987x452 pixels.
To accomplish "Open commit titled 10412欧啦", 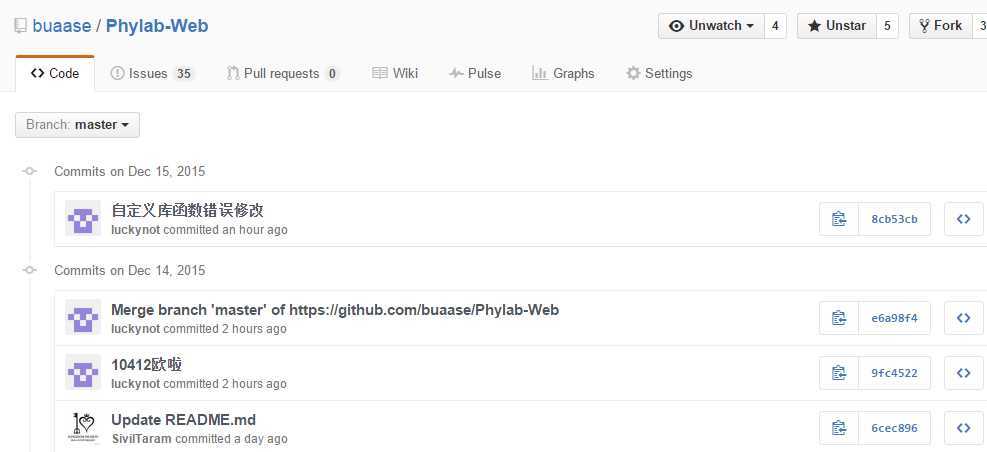I will [x=147, y=364].
